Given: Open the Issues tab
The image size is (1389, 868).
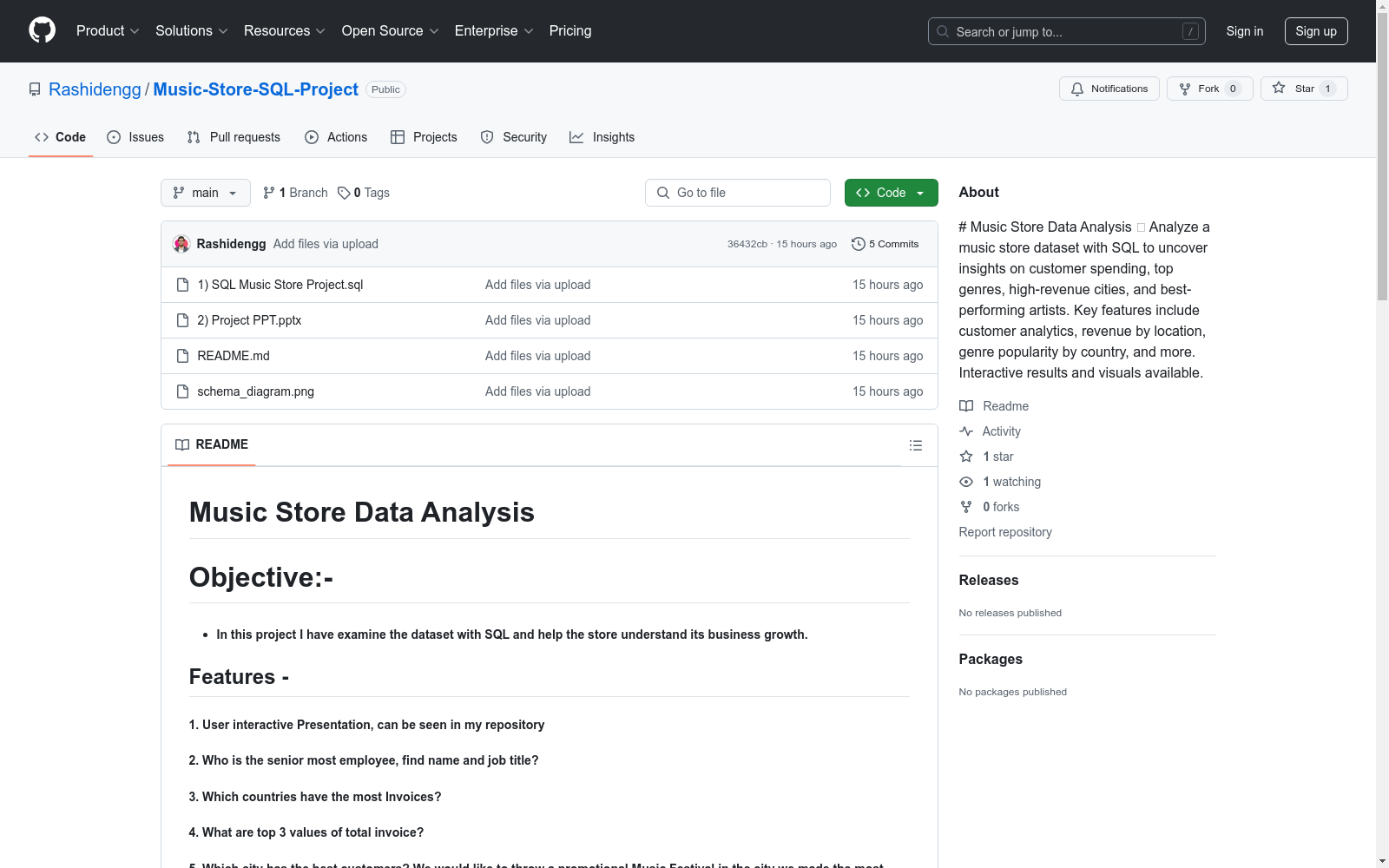Looking at the screenshot, I should 135,137.
